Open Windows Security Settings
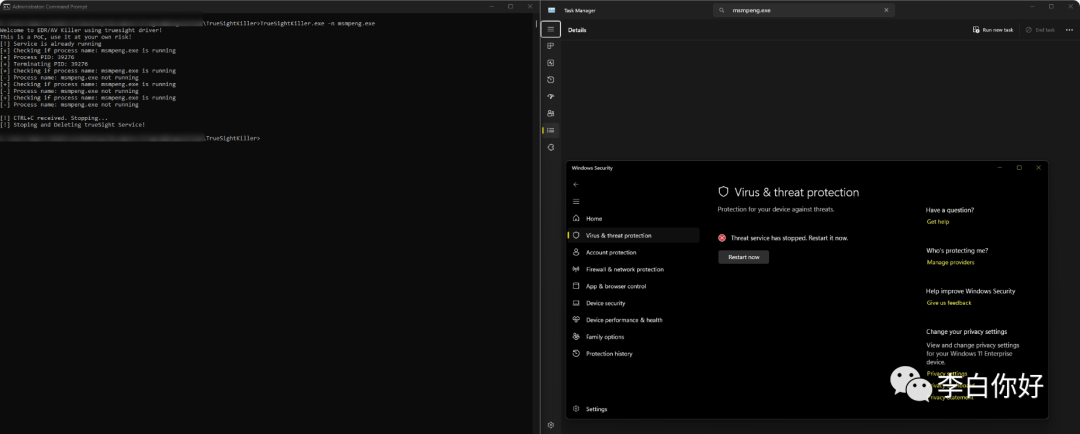The image size is (1080, 434). (x=633, y=409)
